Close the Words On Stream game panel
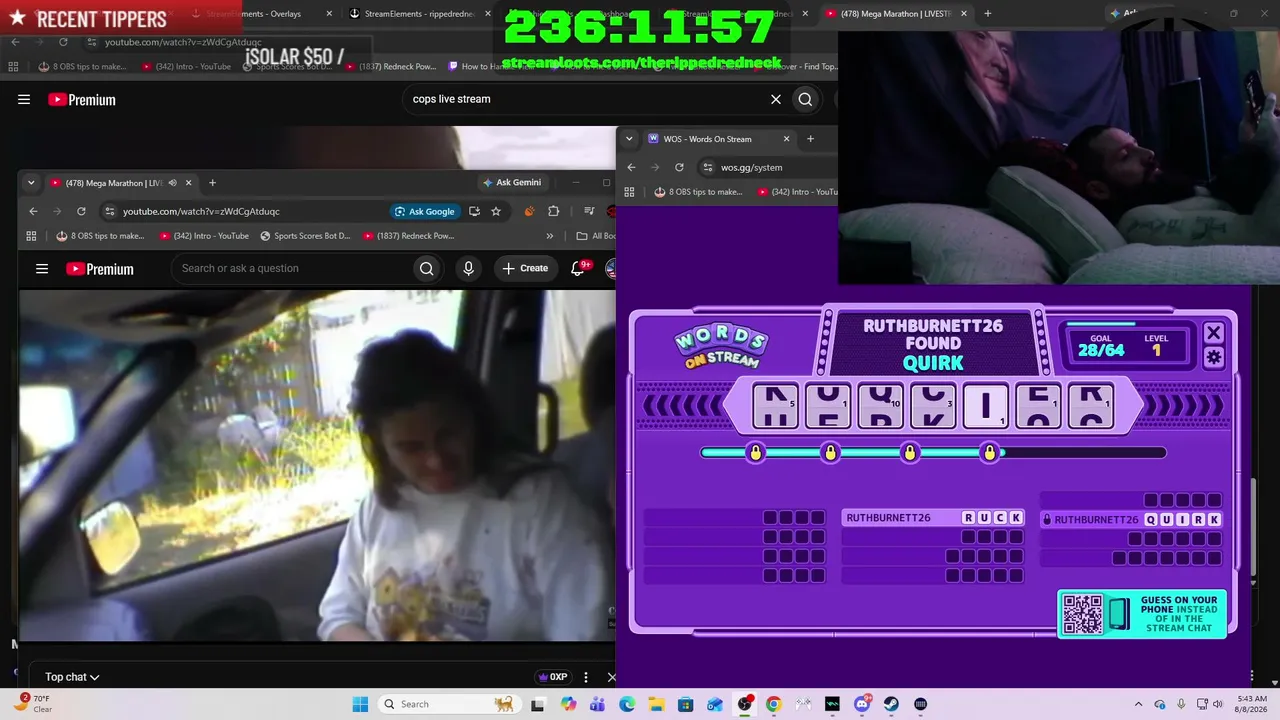This screenshot has width=1280, height=720. pyautogui.click(x=1214, y=333)
